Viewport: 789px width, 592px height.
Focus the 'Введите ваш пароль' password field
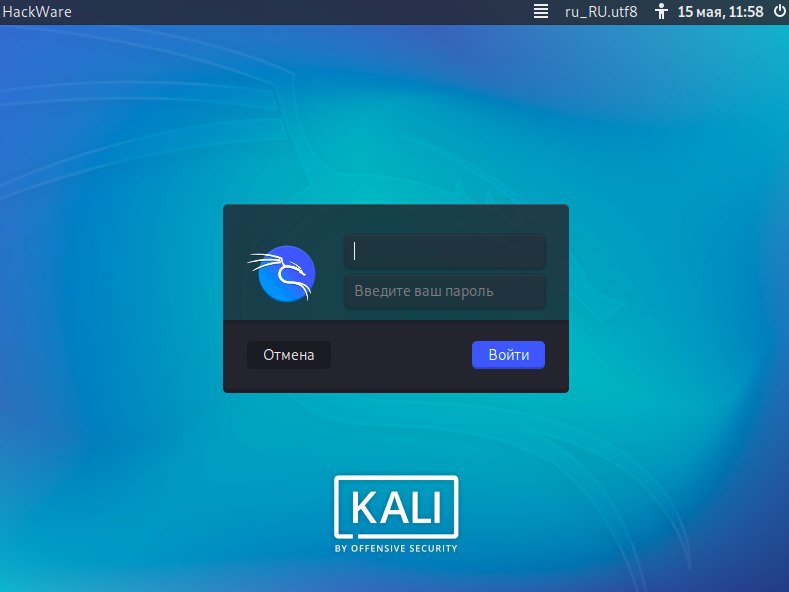tap(445, 291)
